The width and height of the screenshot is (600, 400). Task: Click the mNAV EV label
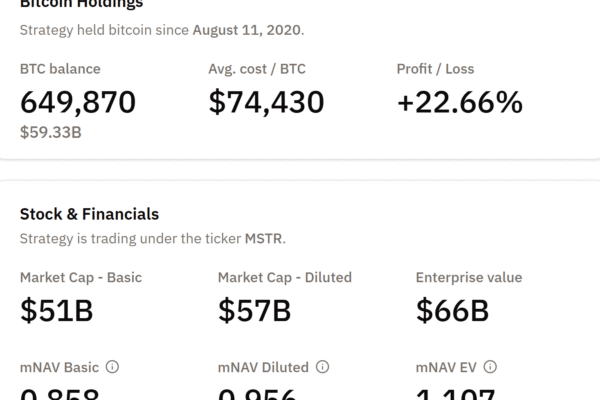pyautogui.click(x=445, y=367)
